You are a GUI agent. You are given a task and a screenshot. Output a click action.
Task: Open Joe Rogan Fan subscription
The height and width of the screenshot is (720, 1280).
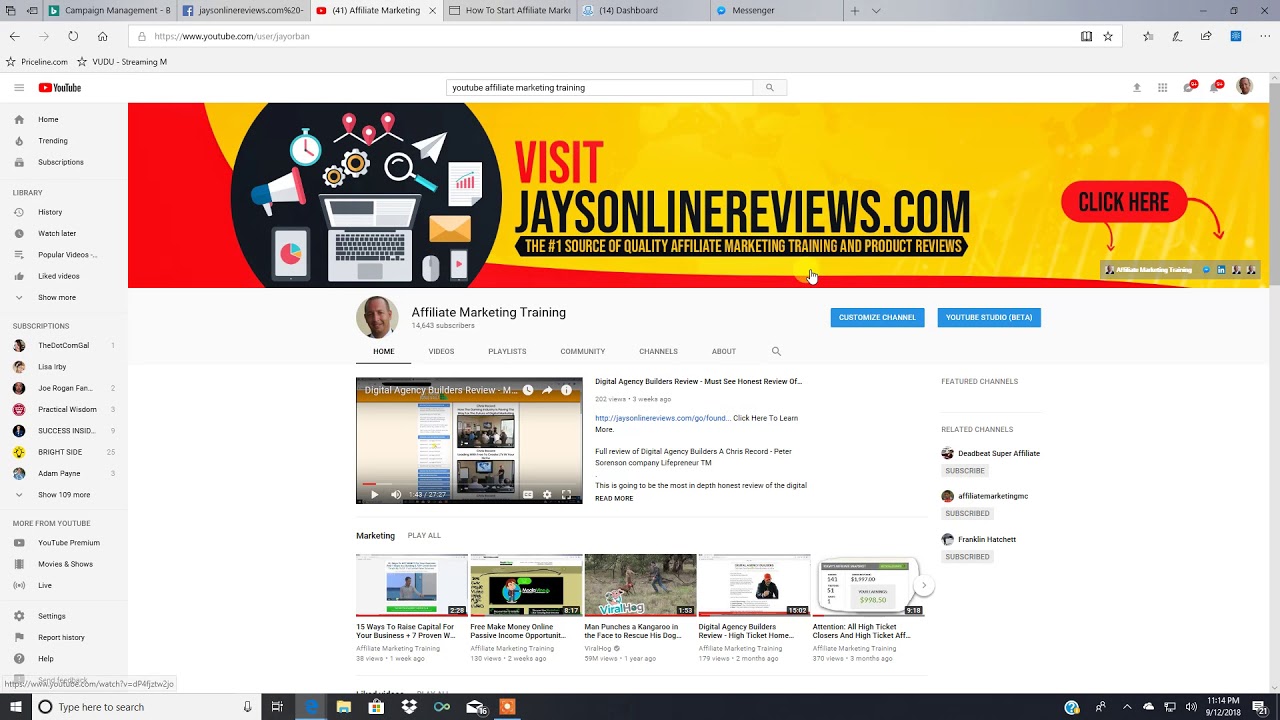(64, 388)
